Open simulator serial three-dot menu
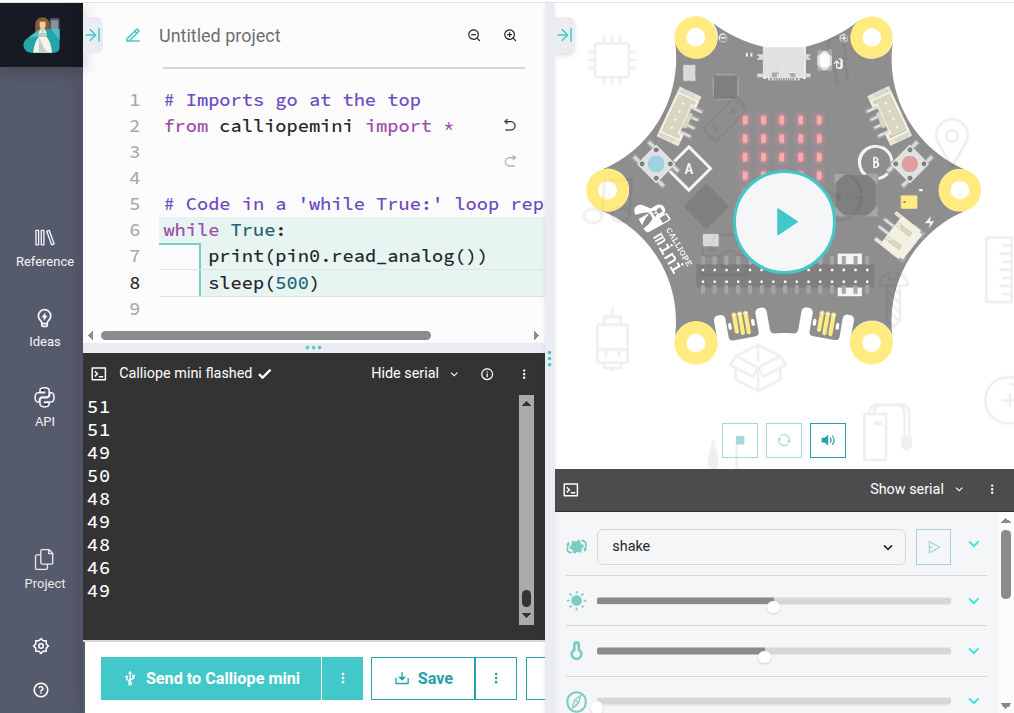This screenshot has width=1014, height=713. [x=992, y=489]
